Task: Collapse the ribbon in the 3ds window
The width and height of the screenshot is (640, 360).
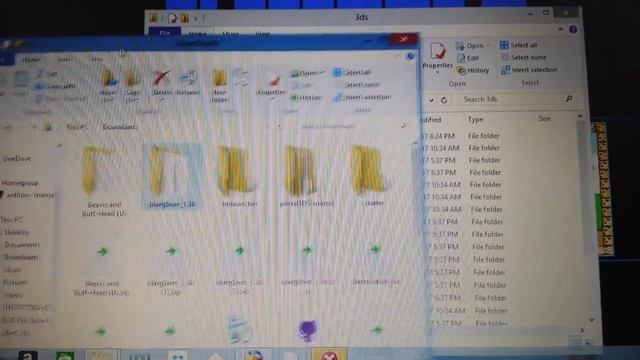Action: (560, 29)
